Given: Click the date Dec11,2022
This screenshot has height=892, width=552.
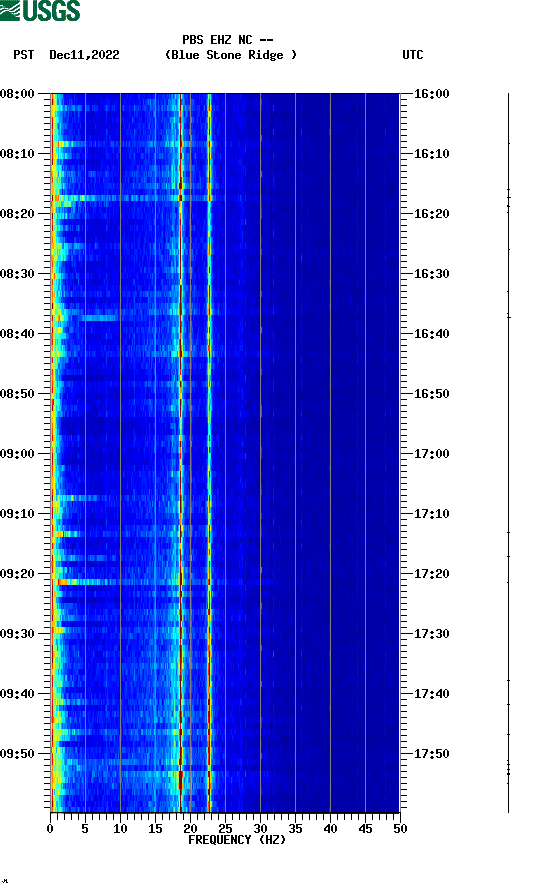Looking at the screenshot, I should 84,55.
